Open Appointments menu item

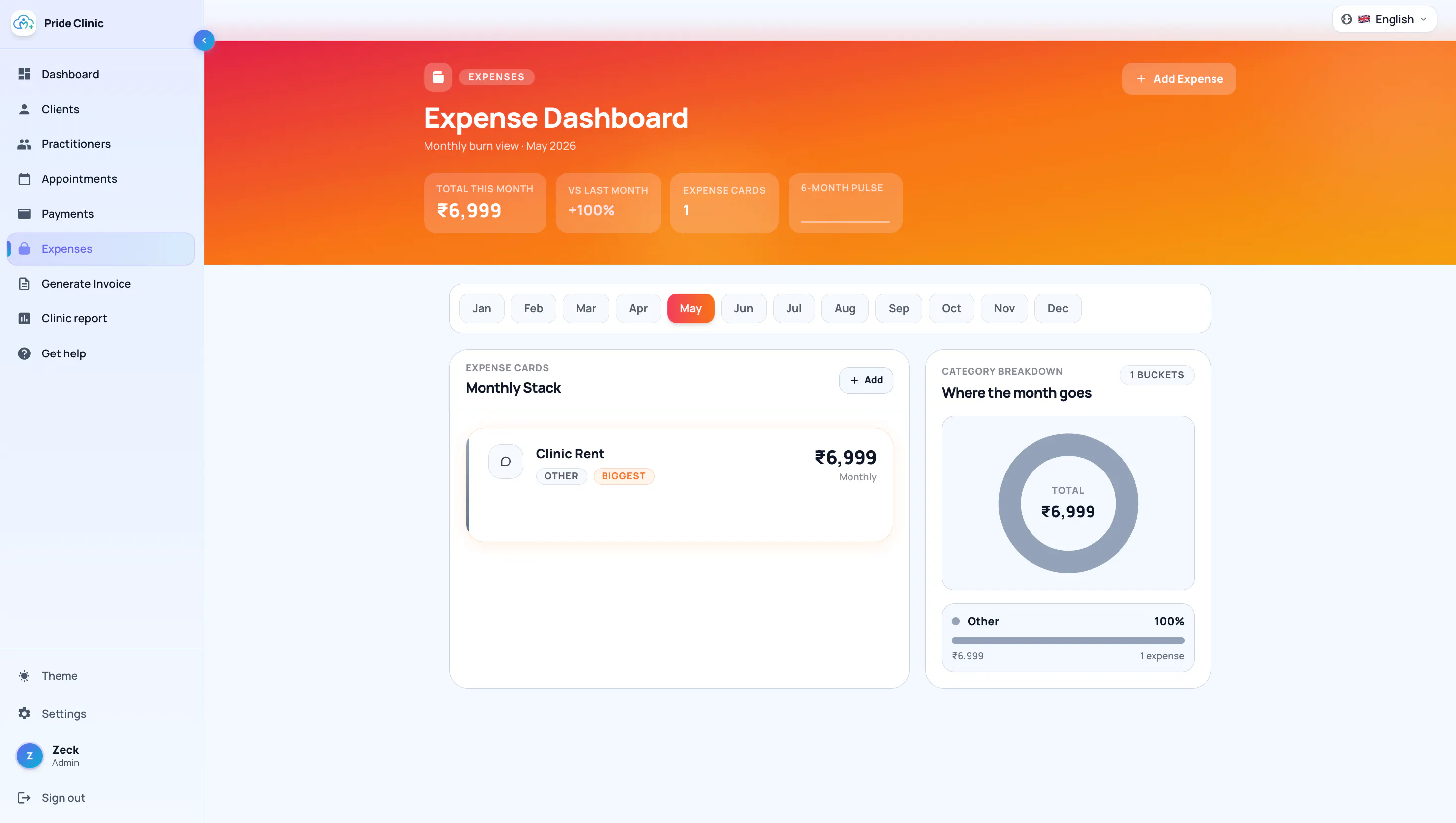(x=102, y=179)
